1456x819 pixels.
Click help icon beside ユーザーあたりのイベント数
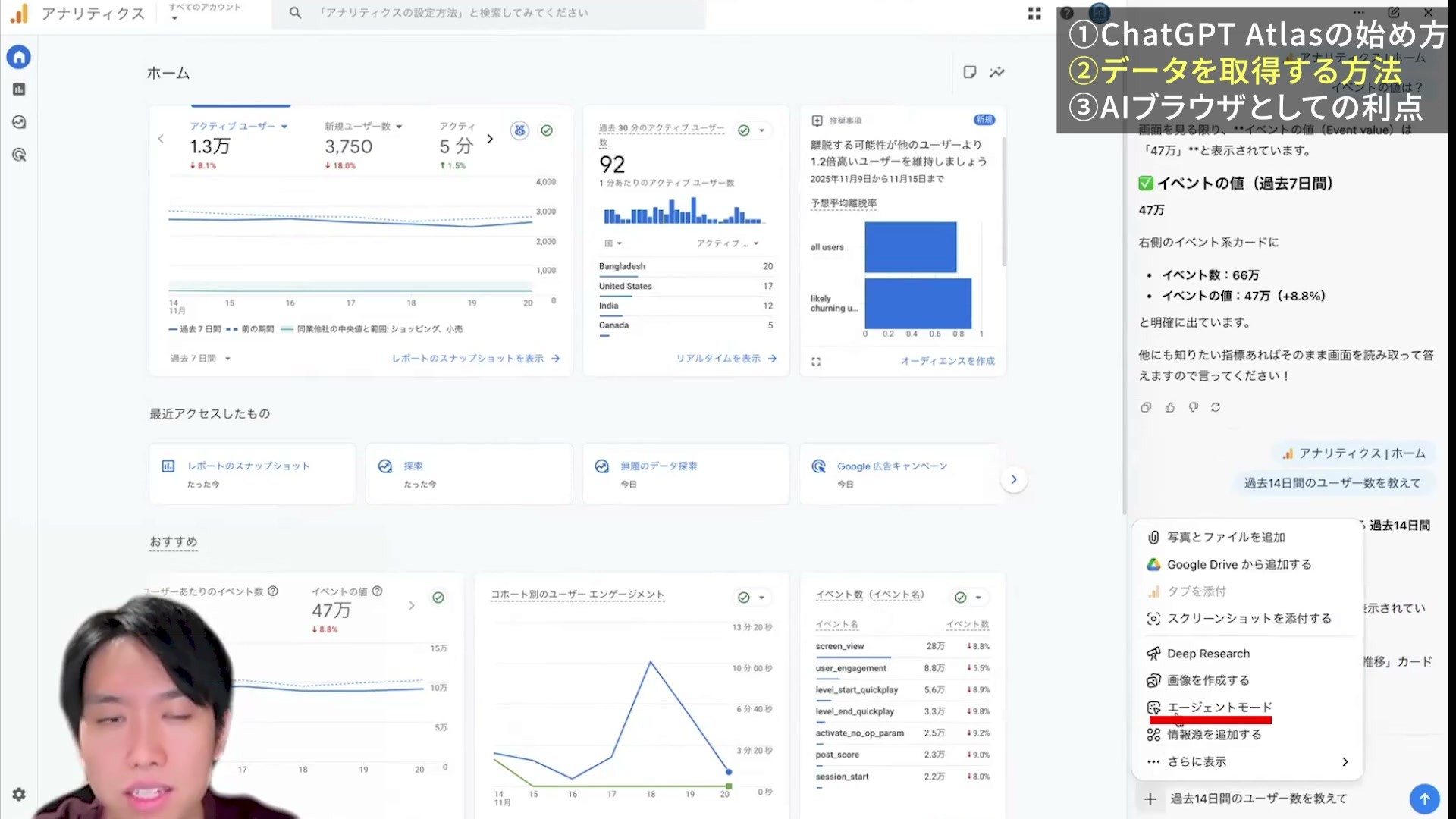pyautogui.click(x=273, y=591)
